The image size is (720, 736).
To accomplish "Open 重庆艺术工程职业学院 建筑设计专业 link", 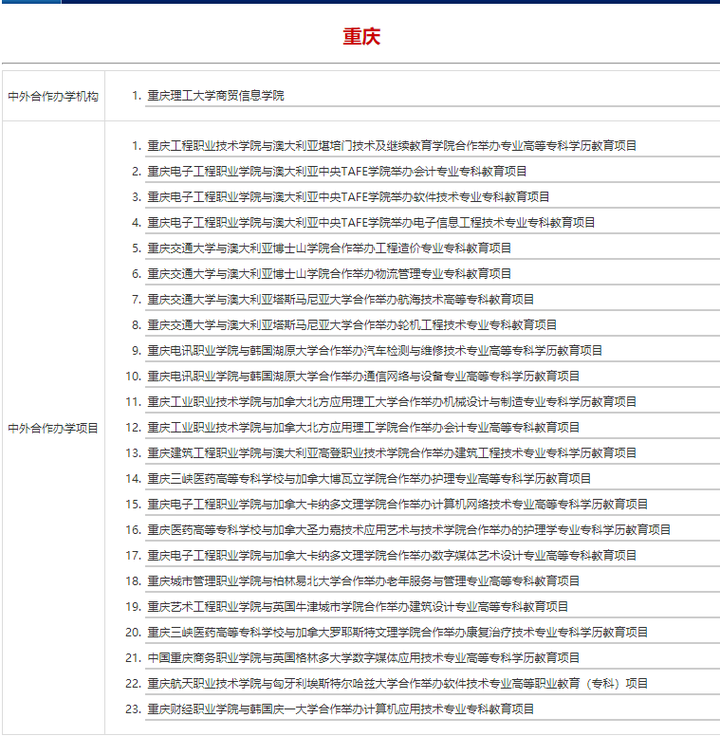I will coord(357,606).
